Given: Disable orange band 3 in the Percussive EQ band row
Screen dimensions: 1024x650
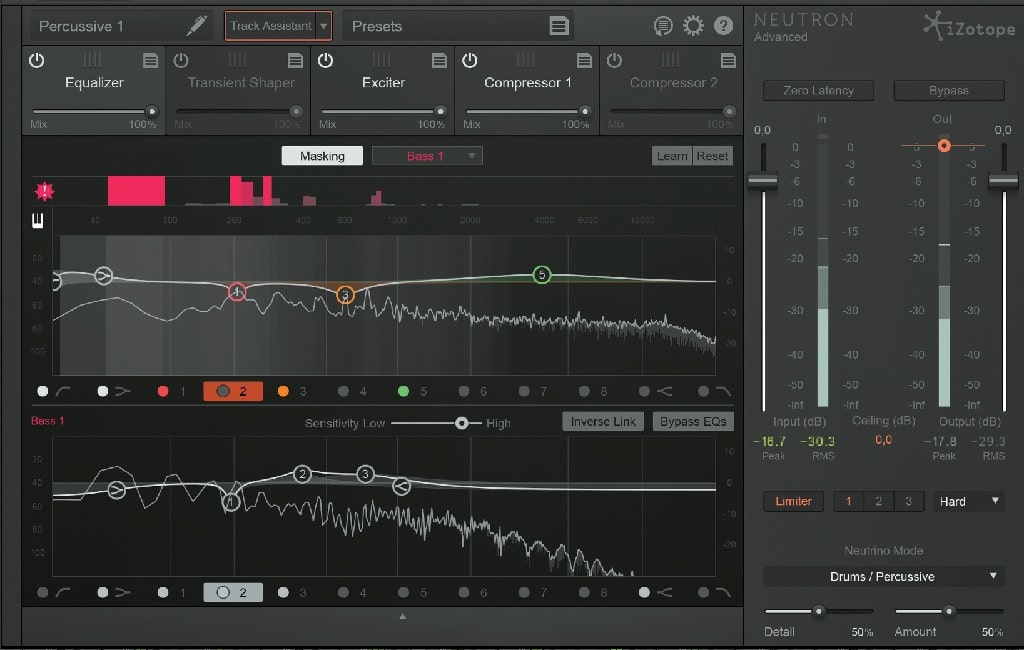Looking at the screenshot, I should coord(283,391).
